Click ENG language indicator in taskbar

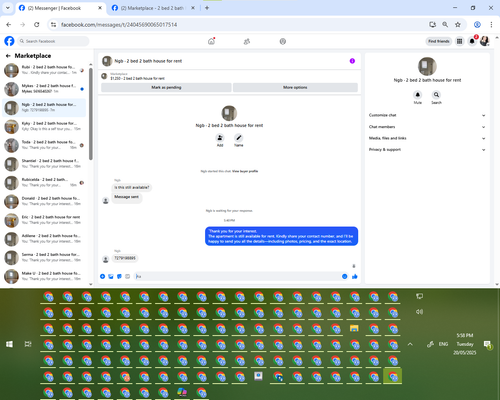[x=443, y=344]
